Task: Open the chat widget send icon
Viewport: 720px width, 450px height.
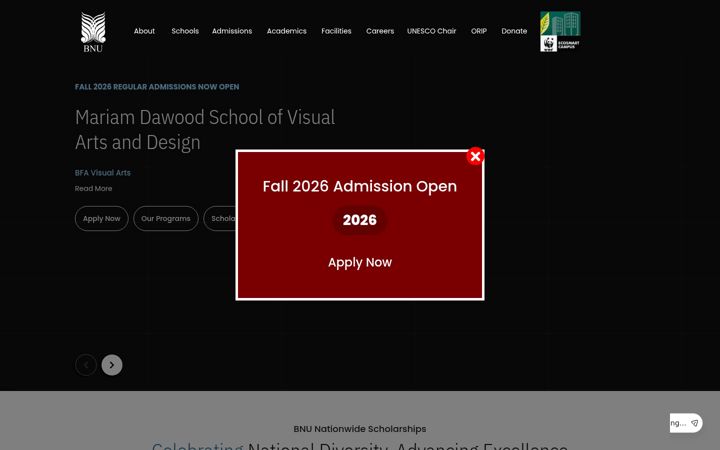Action: tap(694, 423)
